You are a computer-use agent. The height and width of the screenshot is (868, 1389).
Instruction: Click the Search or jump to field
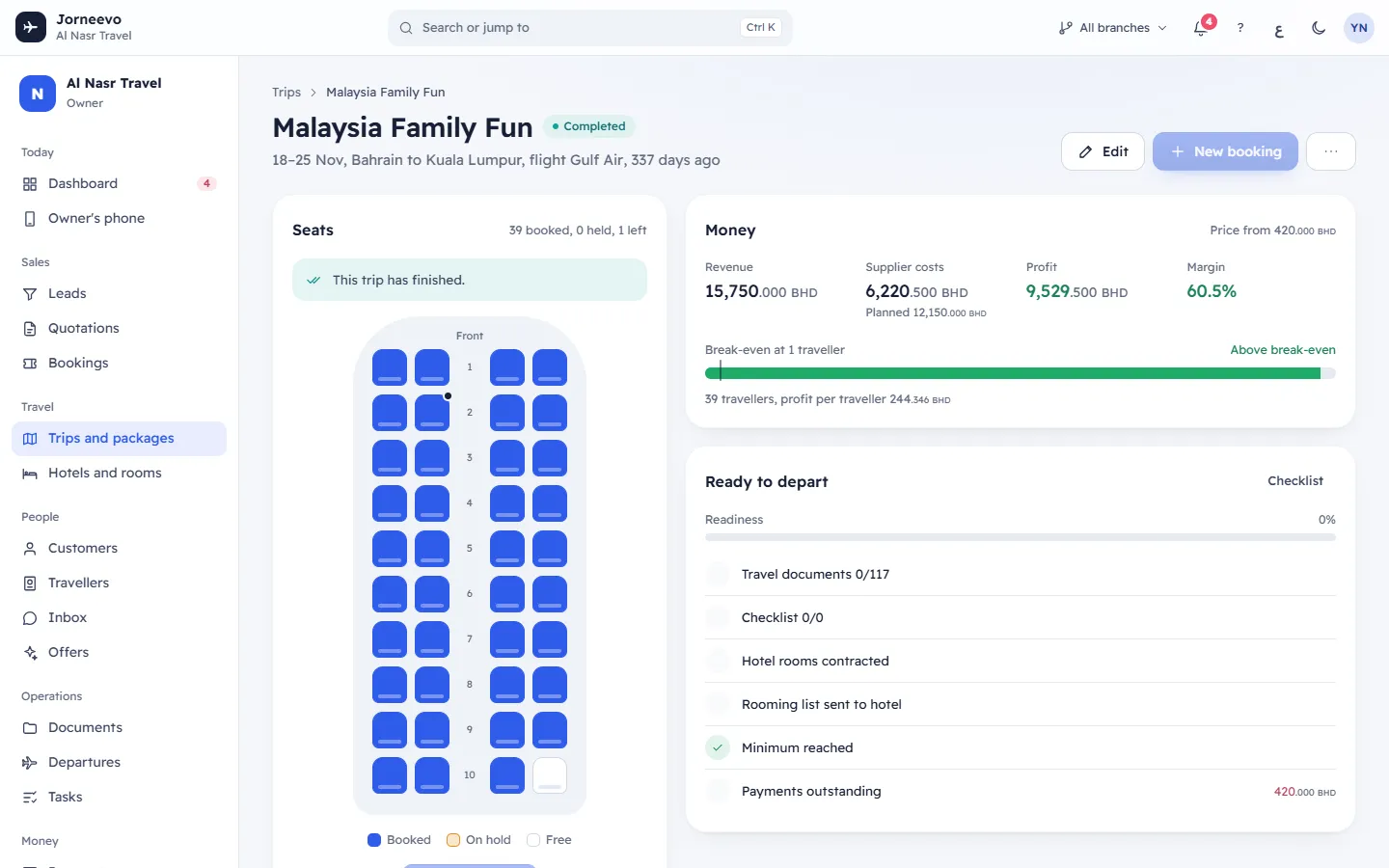[x=590, y=28]
